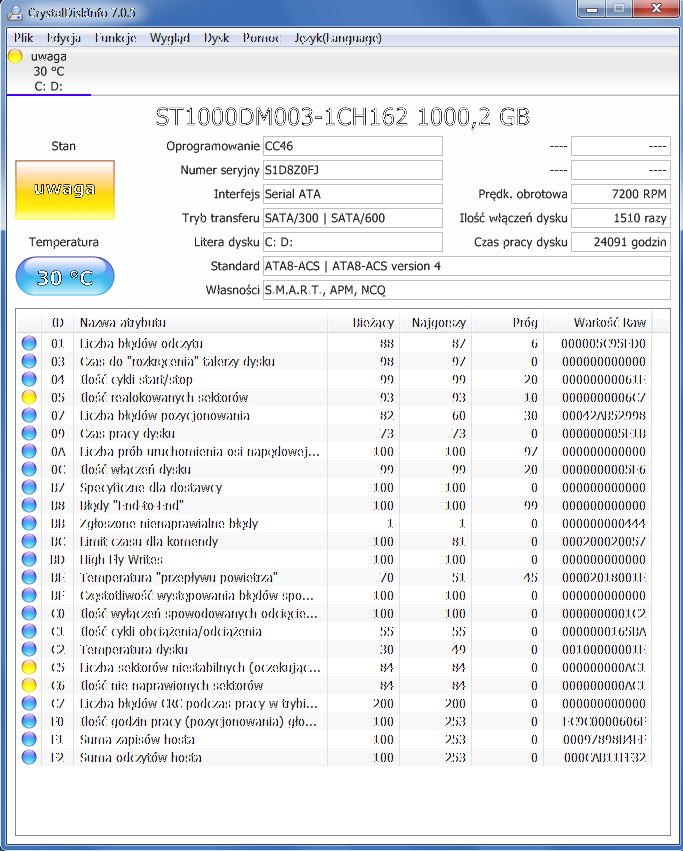Open the Funkcje menu
This screenshot has width=683, height=851.
tap(115, 38)
